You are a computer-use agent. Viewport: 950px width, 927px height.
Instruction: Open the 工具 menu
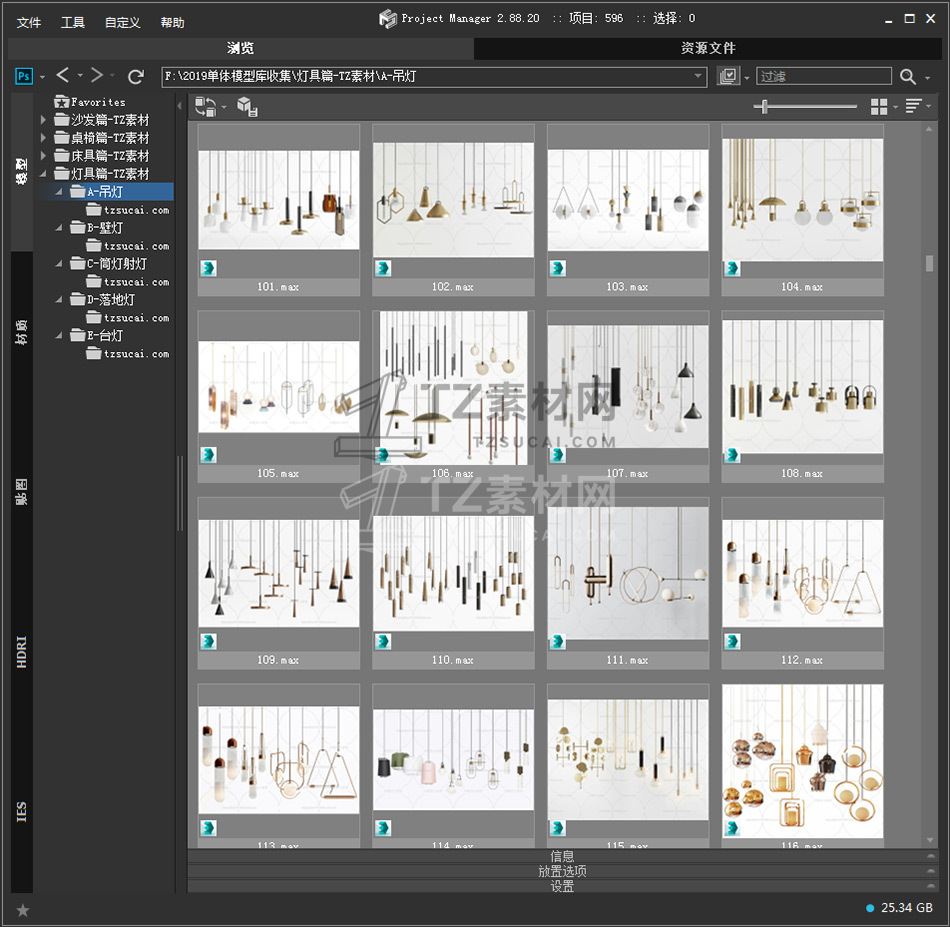[x=73, y=22]
